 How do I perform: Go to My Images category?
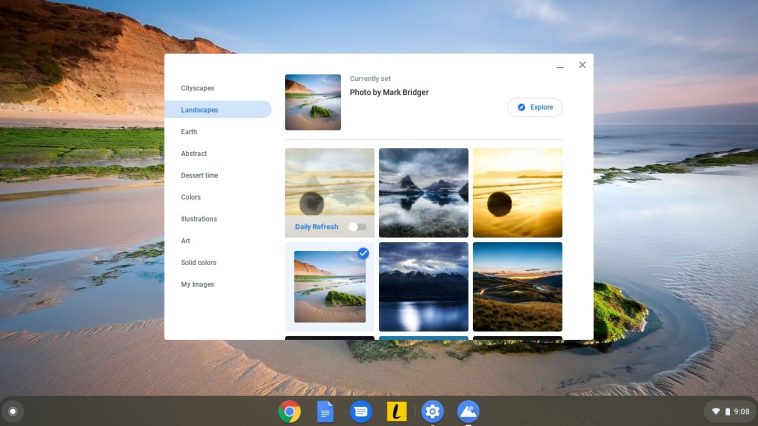(197, 285)
